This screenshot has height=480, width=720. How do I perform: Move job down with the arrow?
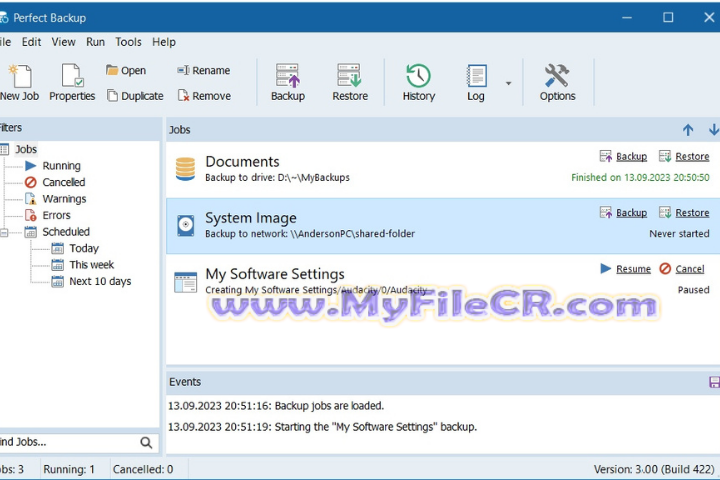(x=714, y=130)
